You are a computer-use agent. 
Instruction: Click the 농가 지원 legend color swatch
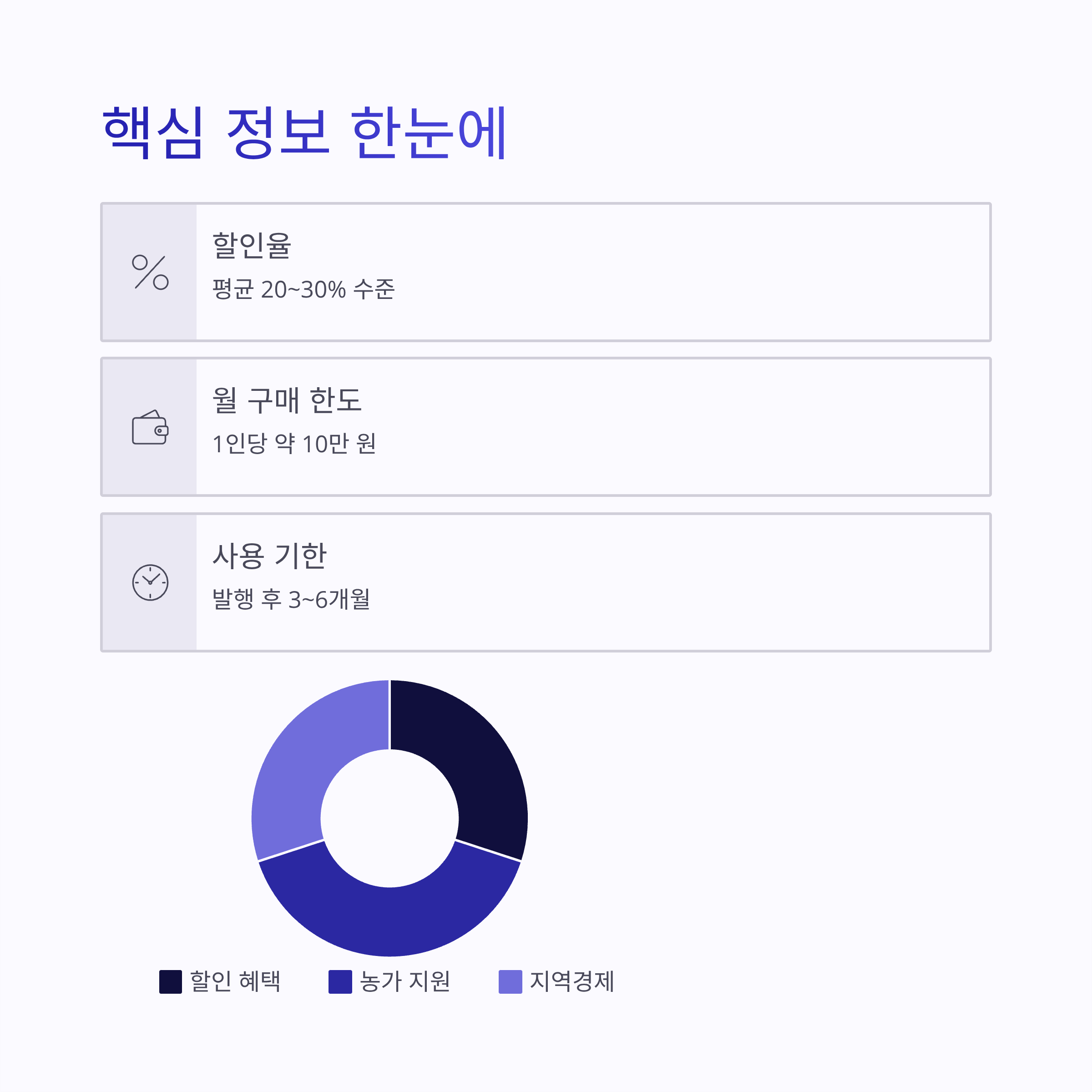[340, 982]
